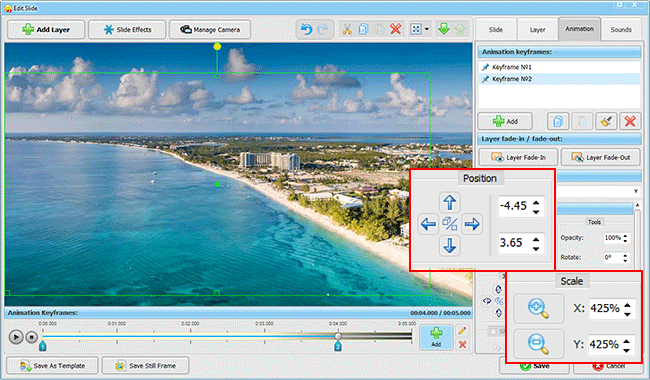Add a keyframe in Animation panel
The width and height of the screenshot is (650, 380).
(505, 121)
